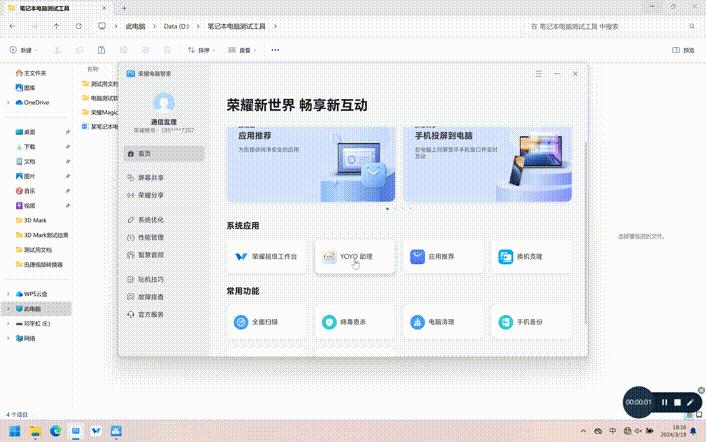
Task: Open 病毒查杀 virus scan
Action: pyautogui.click(x=355, y=322)
